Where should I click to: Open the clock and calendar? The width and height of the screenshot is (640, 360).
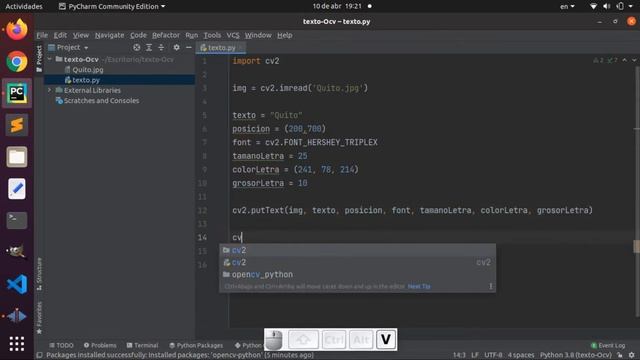coord(337,6)
